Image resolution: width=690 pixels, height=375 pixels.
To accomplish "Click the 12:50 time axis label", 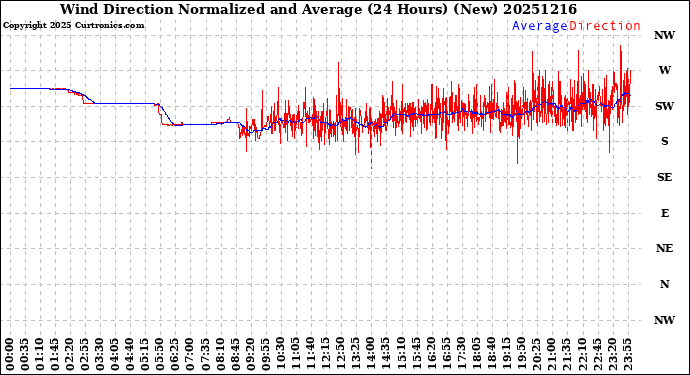I will pyautogui.click(x=341, y=355).
